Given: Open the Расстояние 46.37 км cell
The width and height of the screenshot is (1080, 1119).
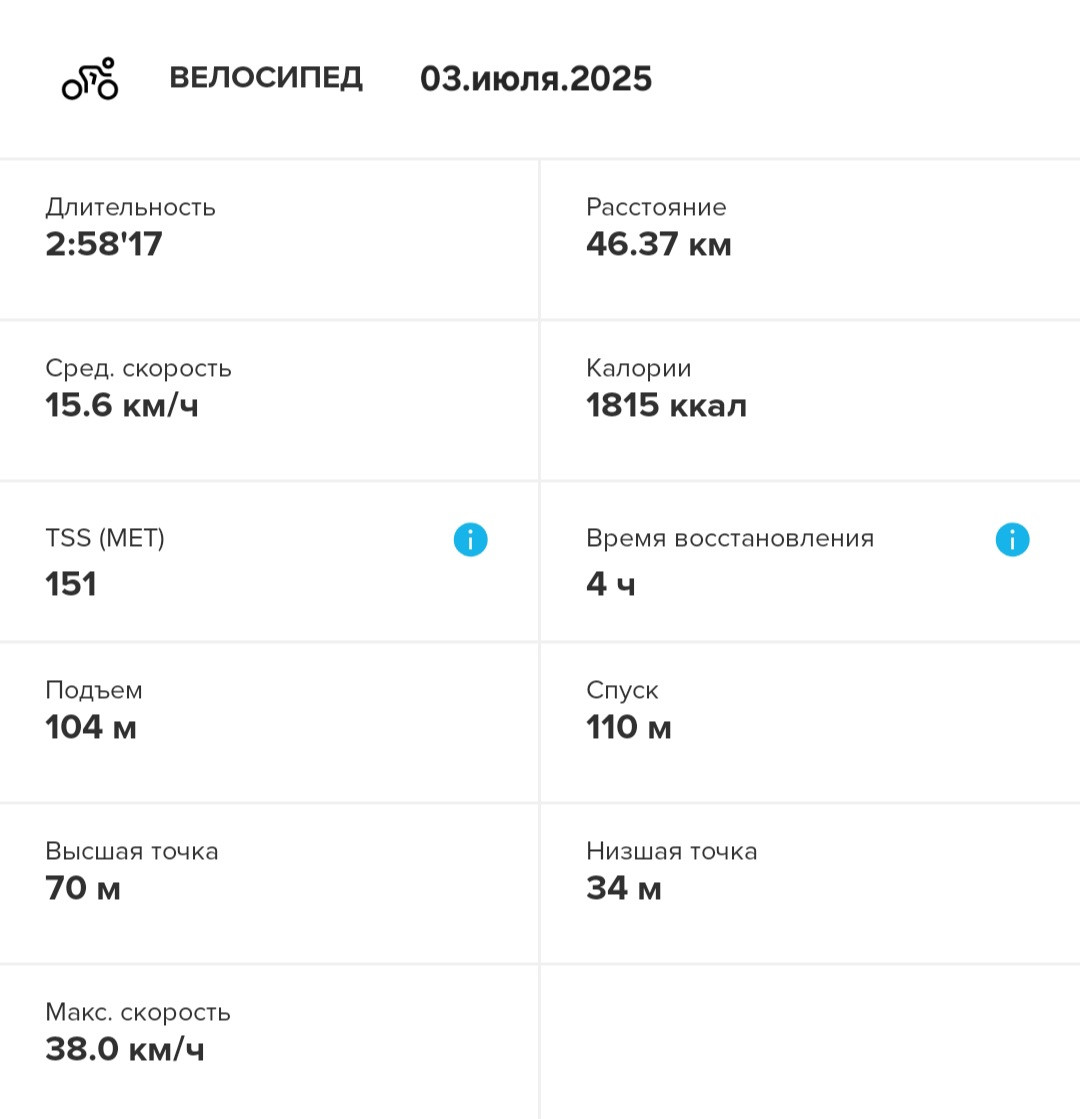Looking at the screenshot, I should pyautogui.click(x=810, y=240).
